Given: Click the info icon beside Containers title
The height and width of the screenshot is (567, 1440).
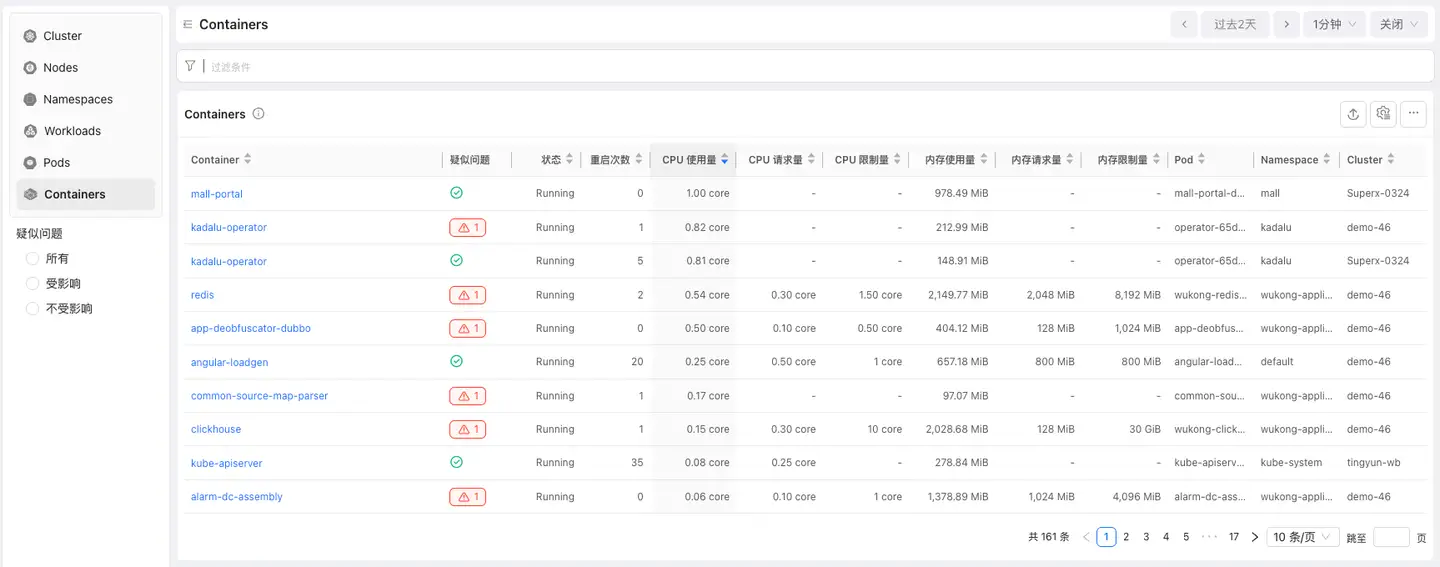Looking at the screenshot, I should [x=258, y=114].
